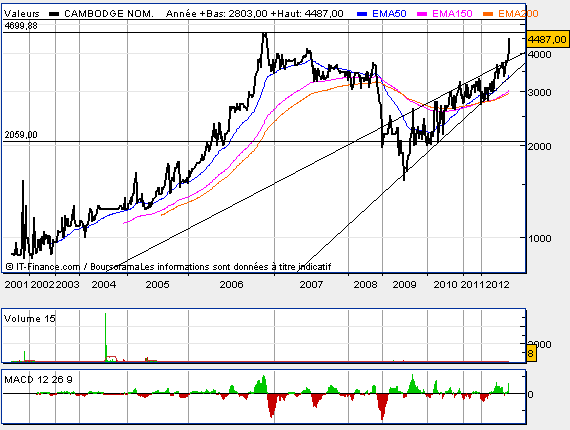This screenshot has height=430, width=570.
Task: Click the orange EMA200 legend swatch
Action: [488, 14]
